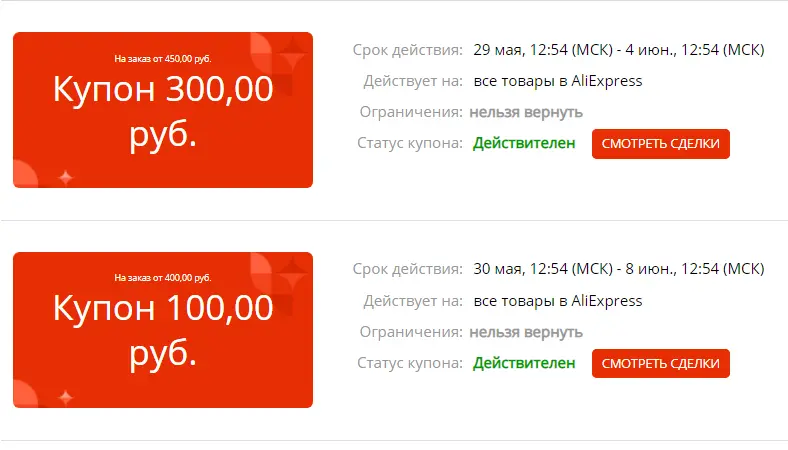Viewport: 788px width, 450px height.
Task: Select 'все товары в AliExpress' in second coupon
Action: coord(558,301)
